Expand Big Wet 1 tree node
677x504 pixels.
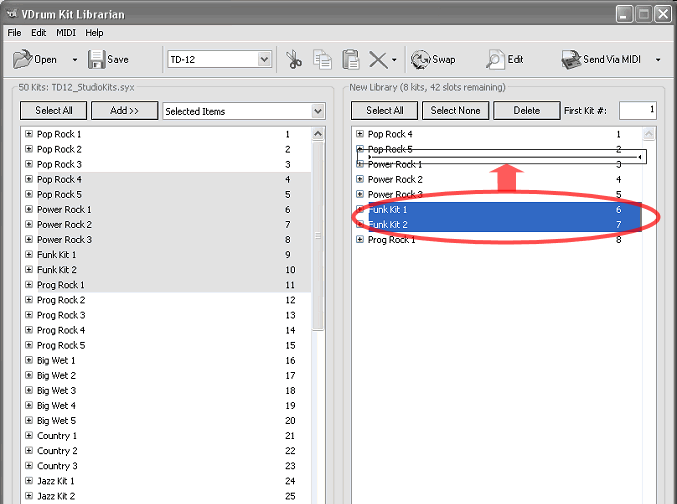click(x=29, y=361)
